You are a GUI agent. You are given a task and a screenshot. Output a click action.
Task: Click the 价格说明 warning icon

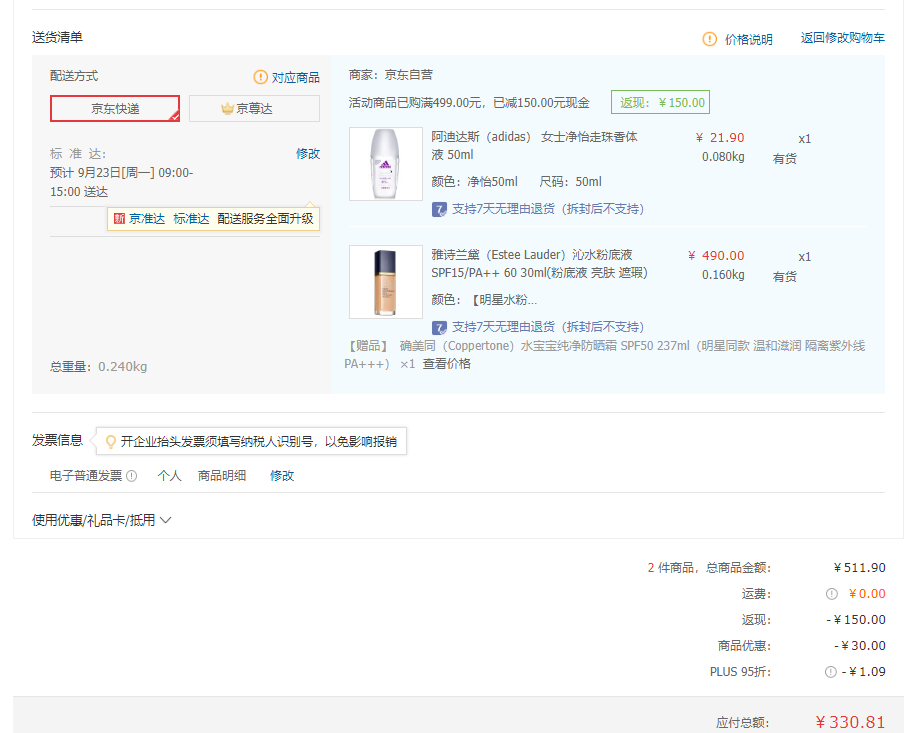coord(709,39)
